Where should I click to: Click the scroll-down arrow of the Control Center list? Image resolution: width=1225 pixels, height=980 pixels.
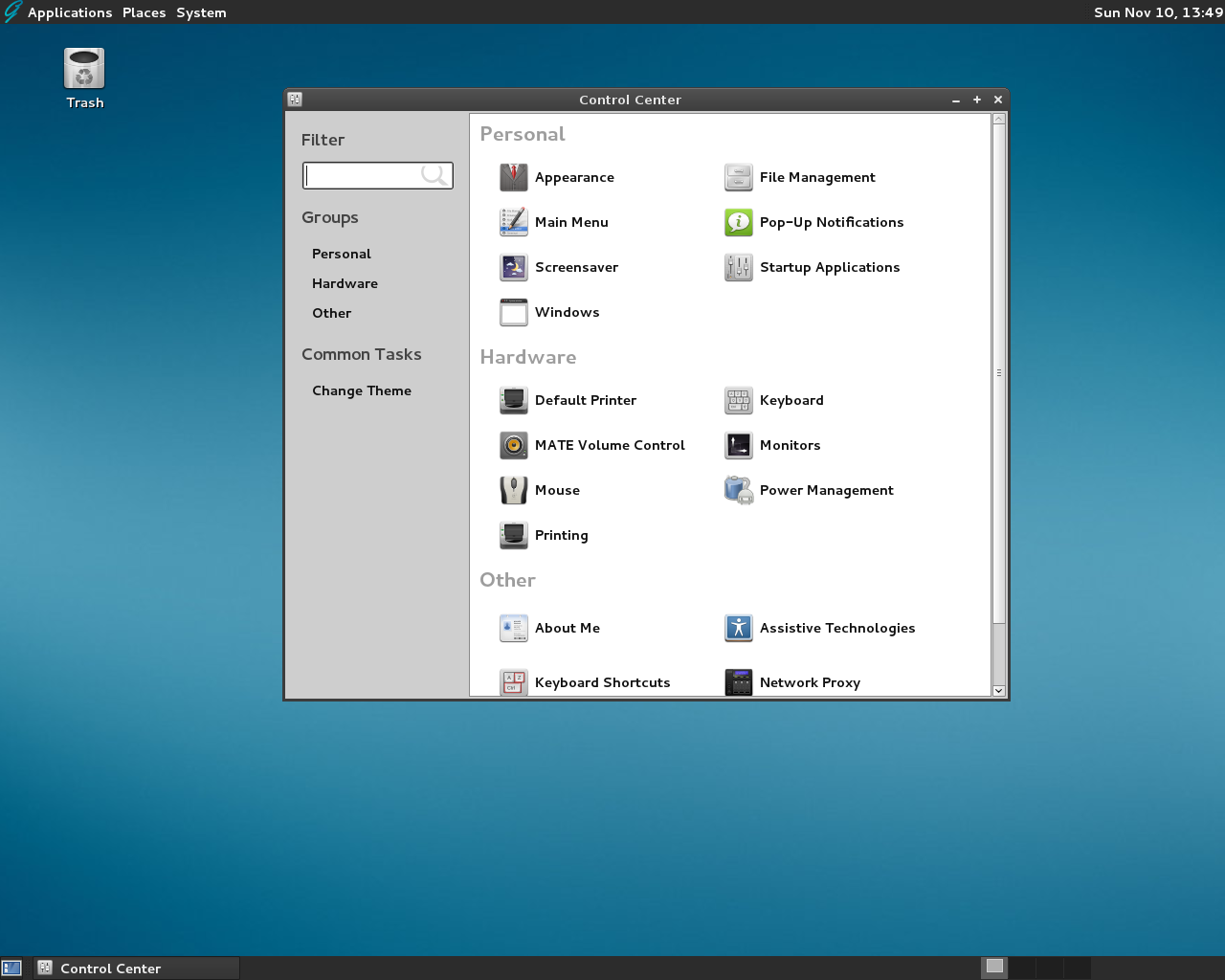point(999,690)
